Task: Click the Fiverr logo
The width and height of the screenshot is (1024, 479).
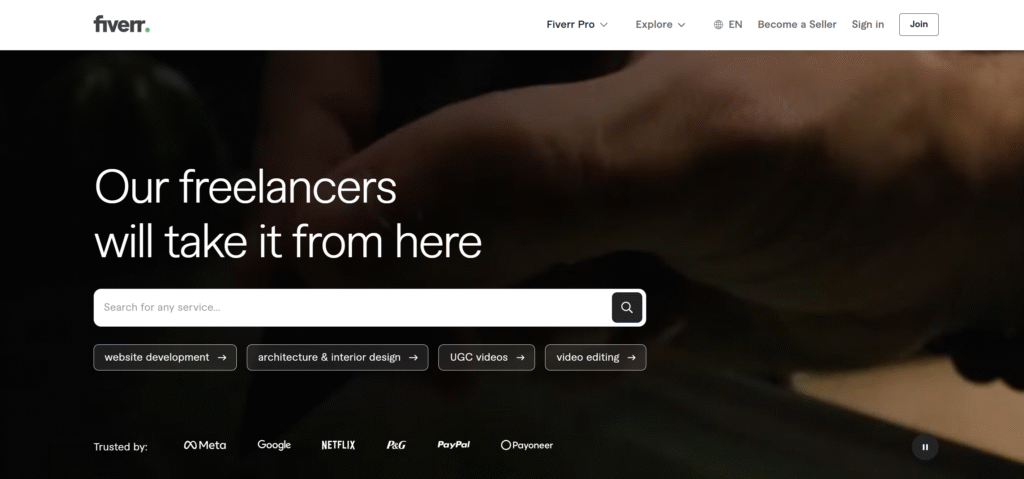Action: [x=121, y=24]
